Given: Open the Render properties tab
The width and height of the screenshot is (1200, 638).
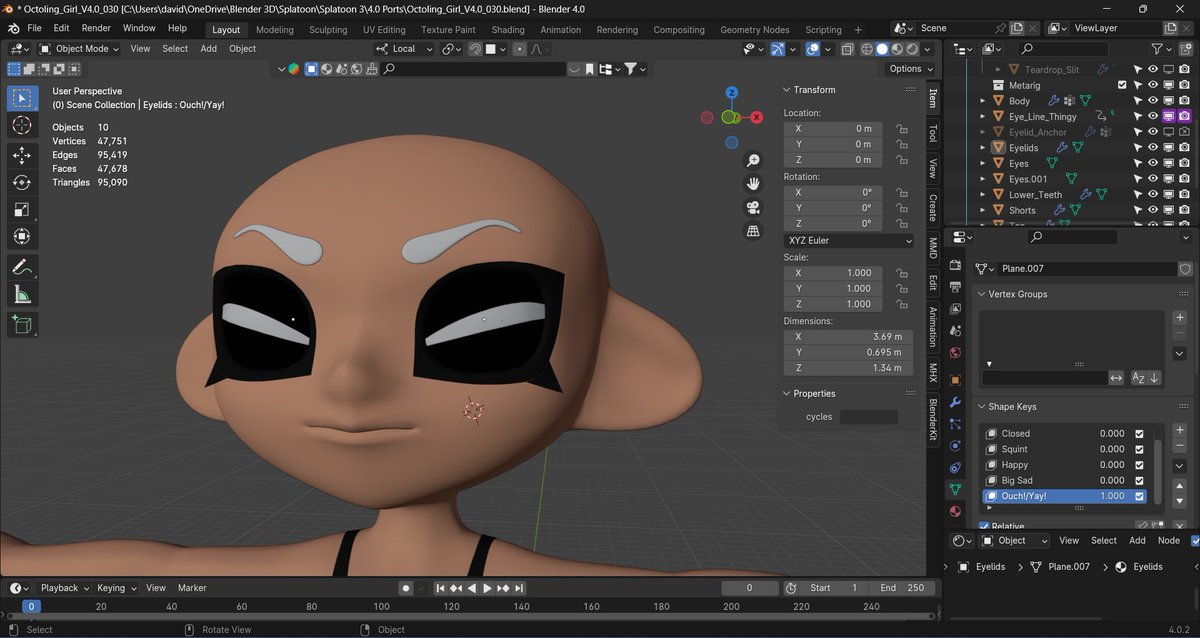Looking at the screenshot, I should click(955, 265).
